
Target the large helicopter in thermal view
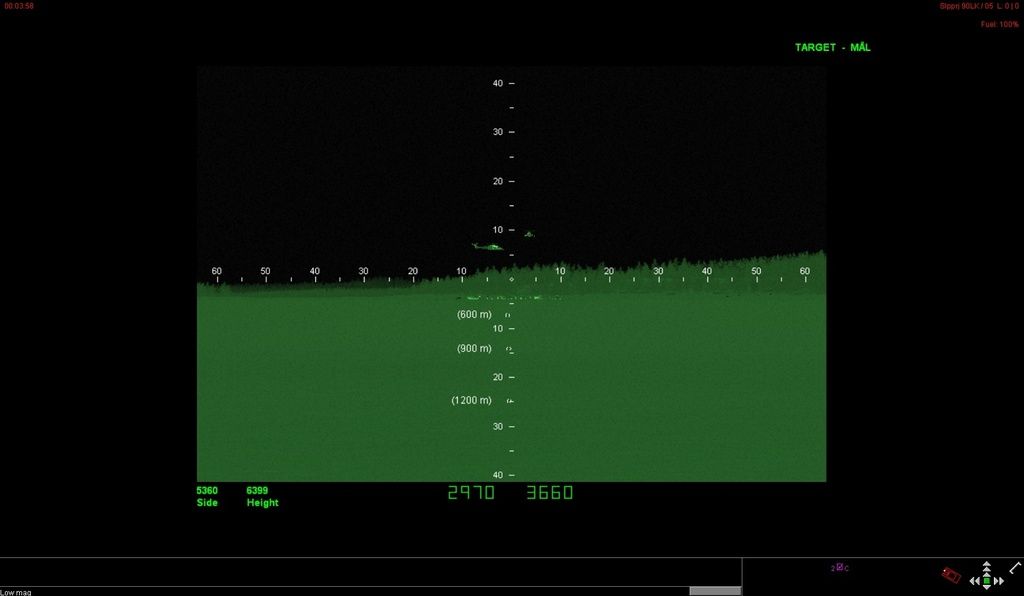click(488, 246)
